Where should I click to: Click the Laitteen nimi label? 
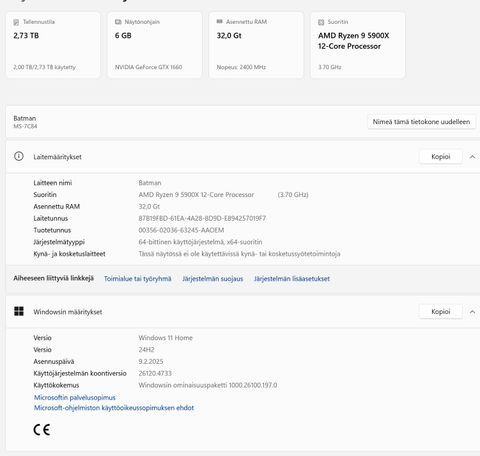pos(53,183)
